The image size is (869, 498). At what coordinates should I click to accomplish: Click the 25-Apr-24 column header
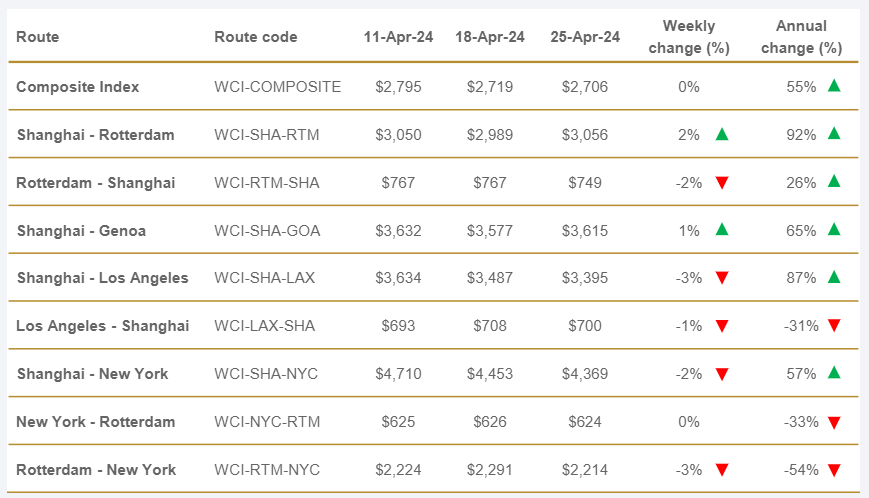pyautogui.click(x=585, y=37)
